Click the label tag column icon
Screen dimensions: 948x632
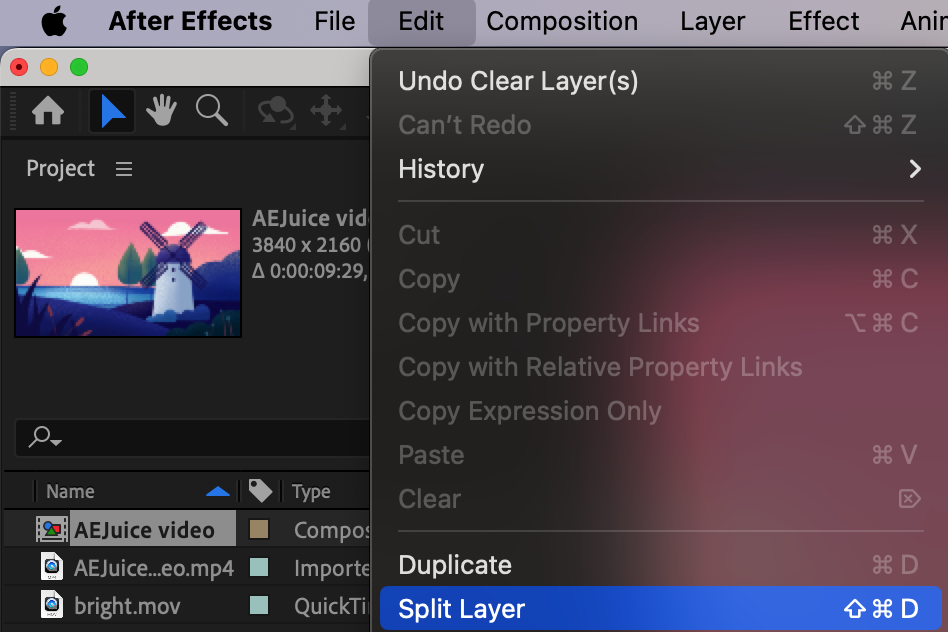click(260, 491)
